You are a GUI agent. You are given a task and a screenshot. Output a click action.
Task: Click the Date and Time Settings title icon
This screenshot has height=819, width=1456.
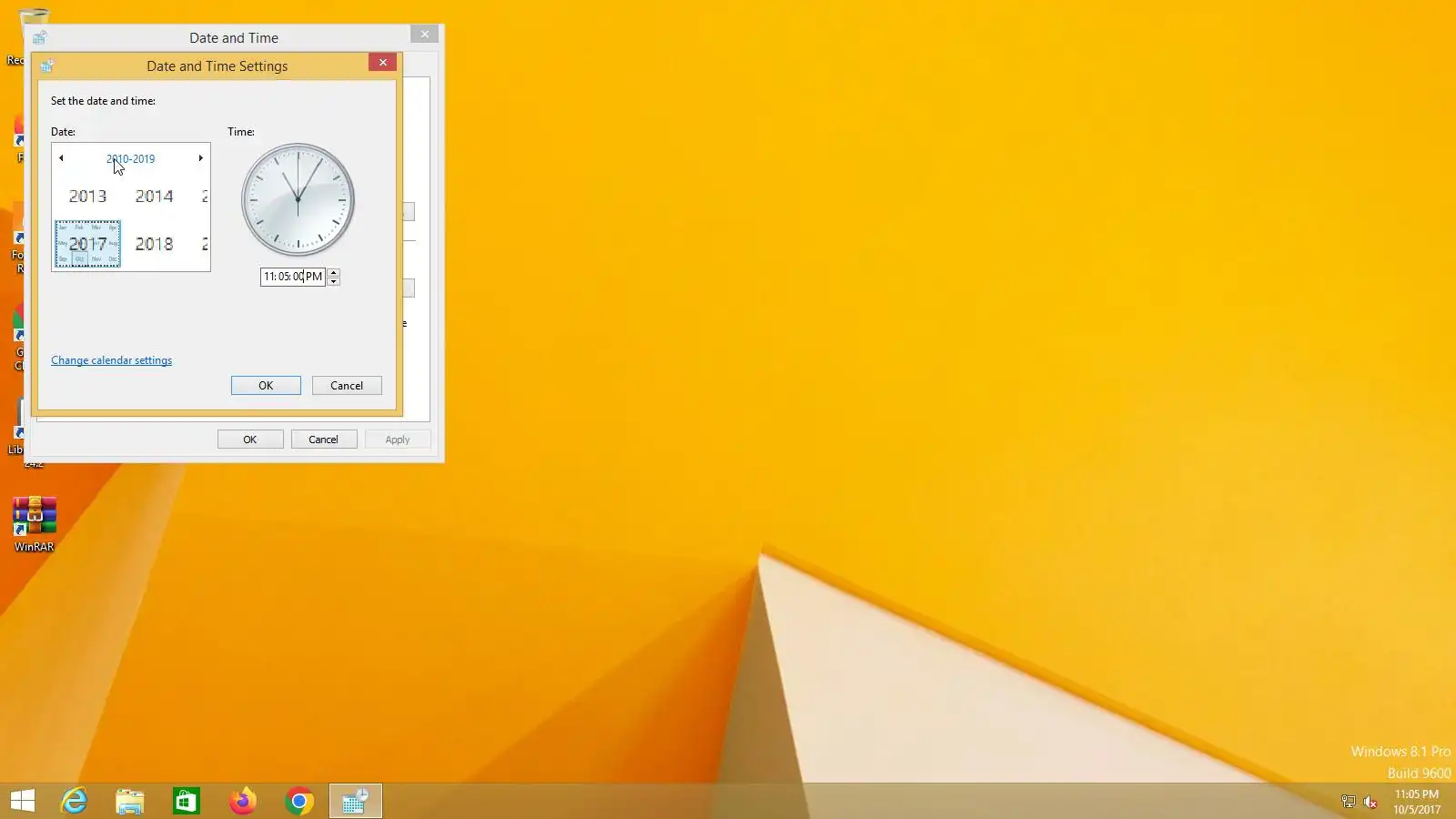point(47,66)
